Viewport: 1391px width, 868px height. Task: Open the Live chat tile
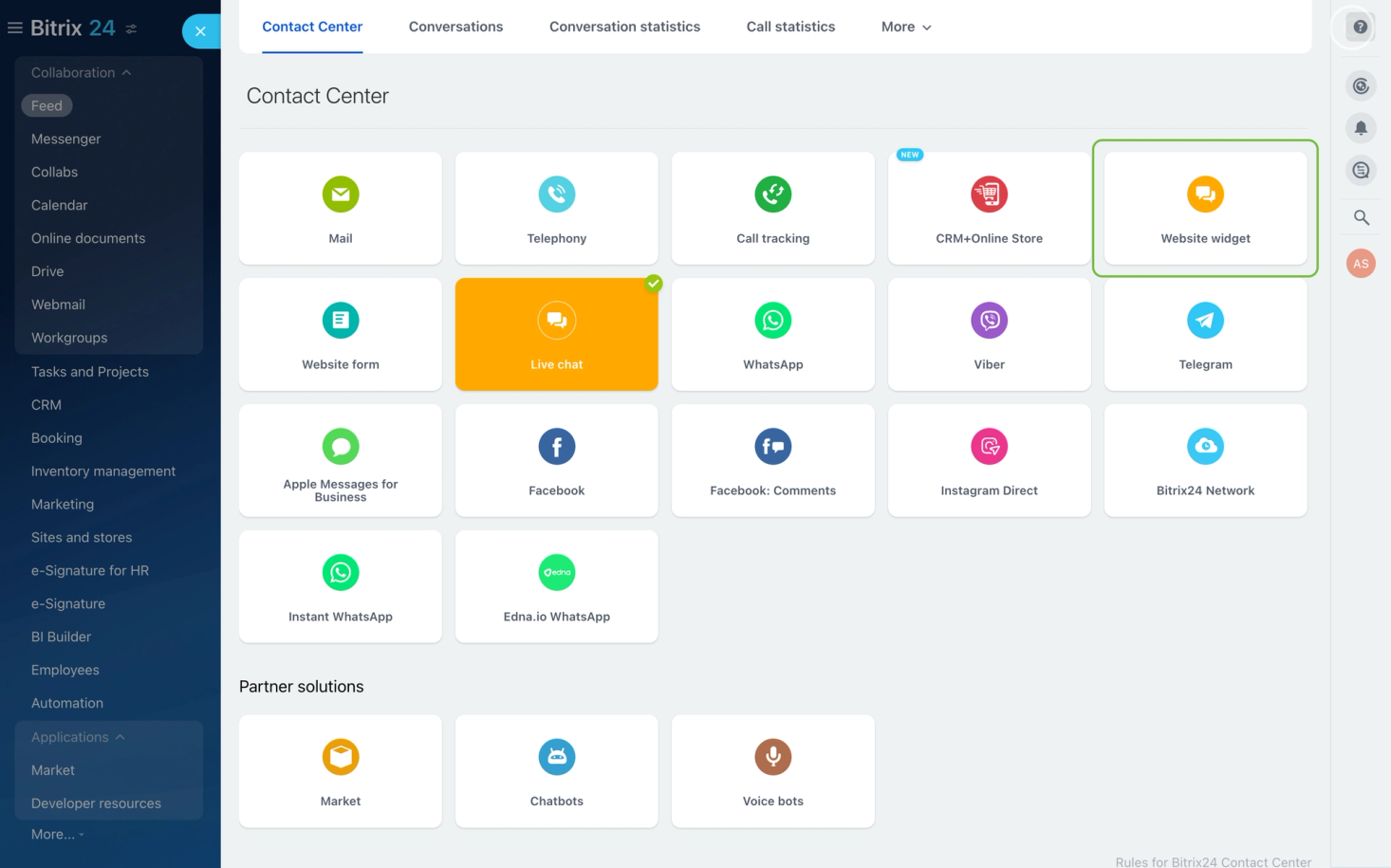[x=557, y=334]
